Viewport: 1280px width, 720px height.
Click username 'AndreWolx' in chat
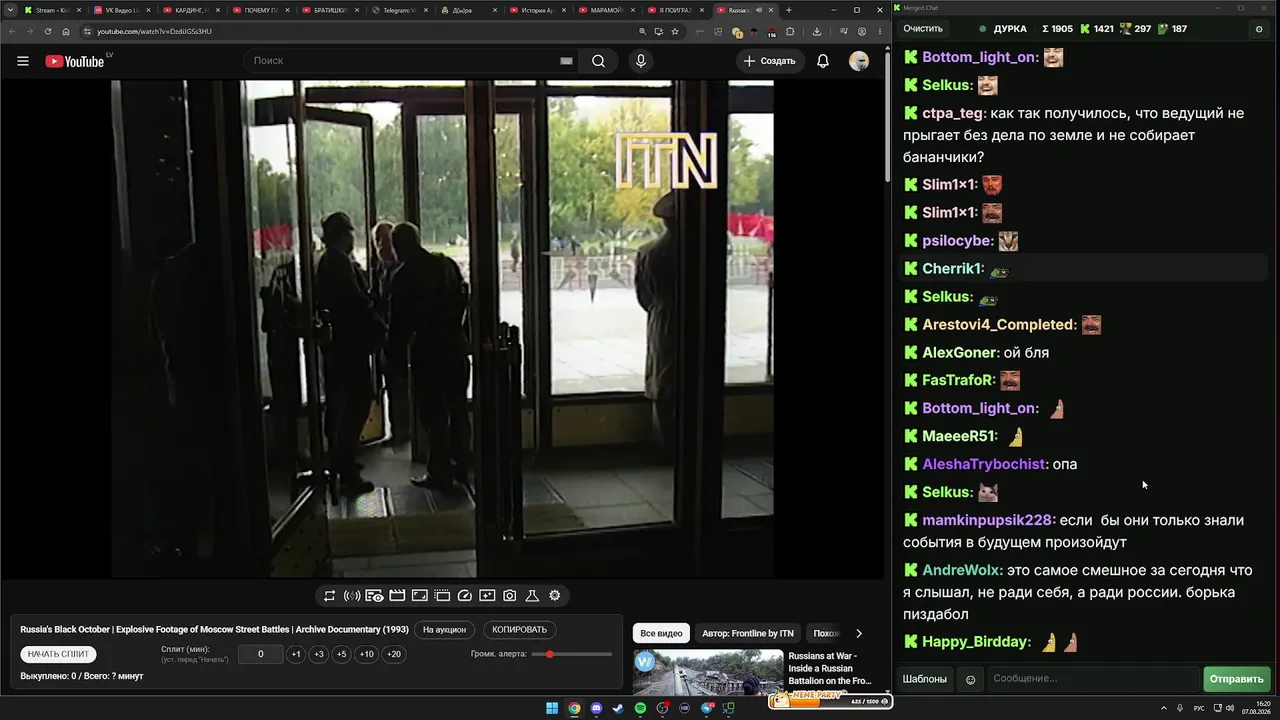coord(960,570)
